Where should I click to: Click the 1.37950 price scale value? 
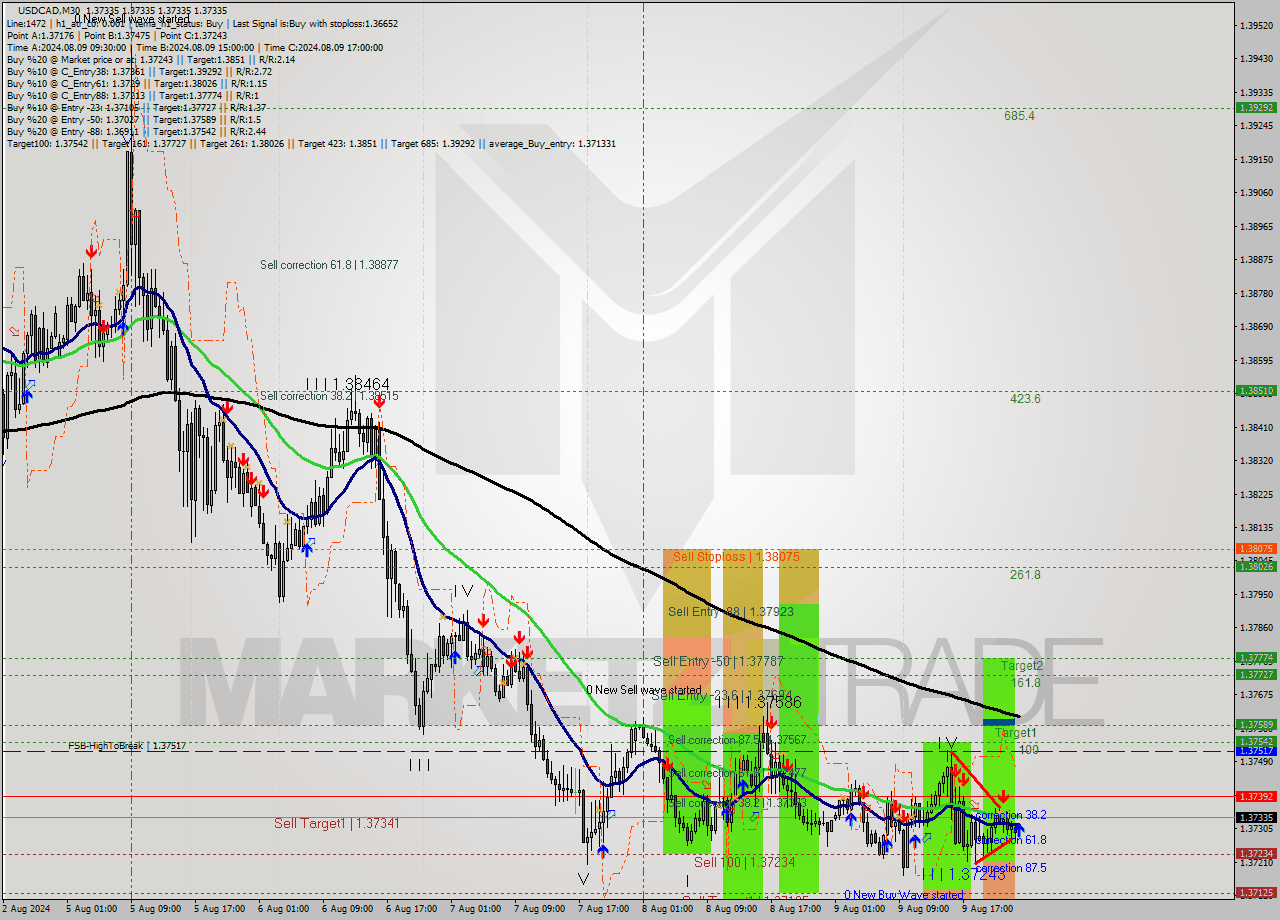click(x=1257, y=594)
